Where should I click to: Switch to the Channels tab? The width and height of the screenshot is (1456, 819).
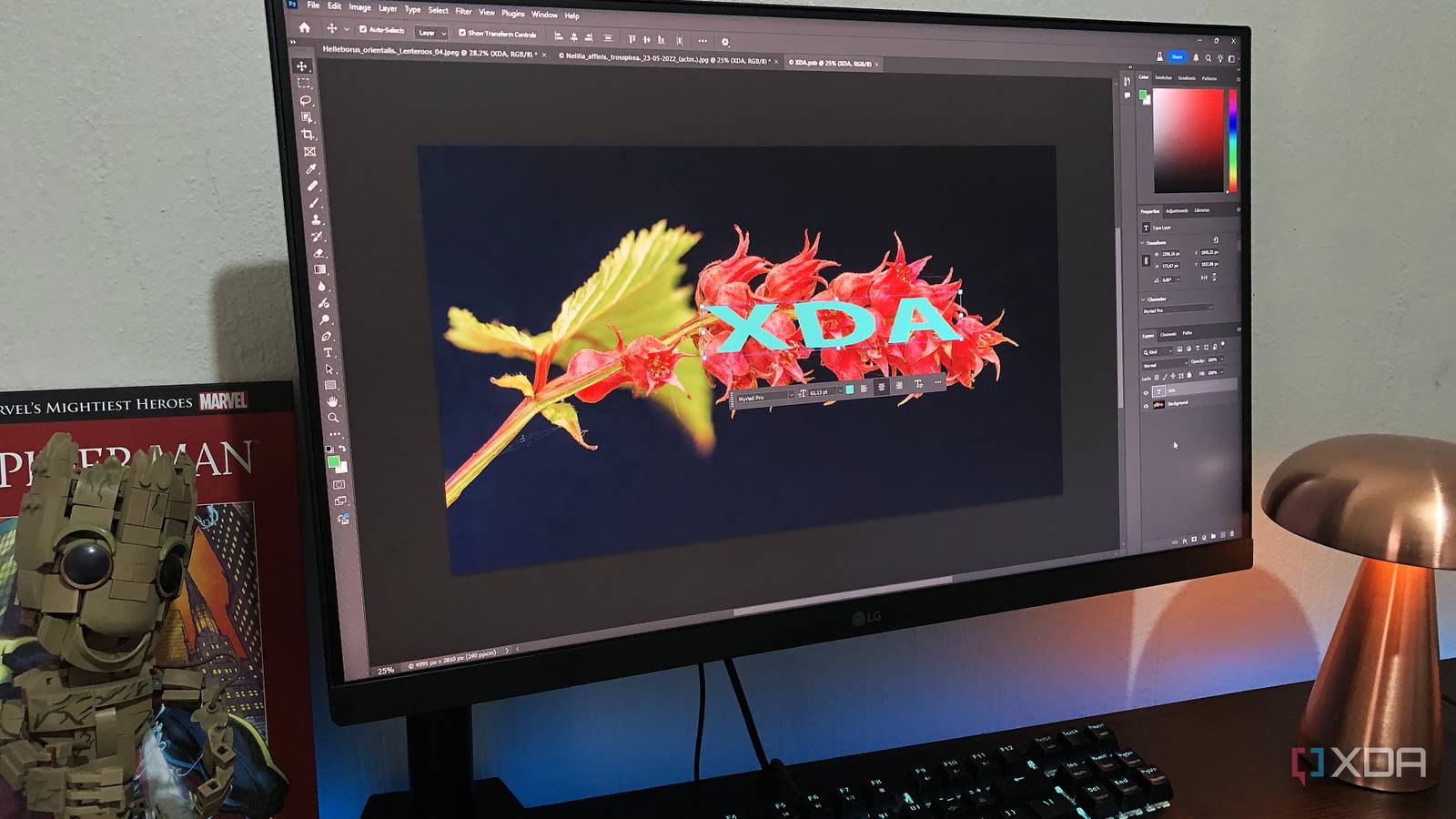1169,334
